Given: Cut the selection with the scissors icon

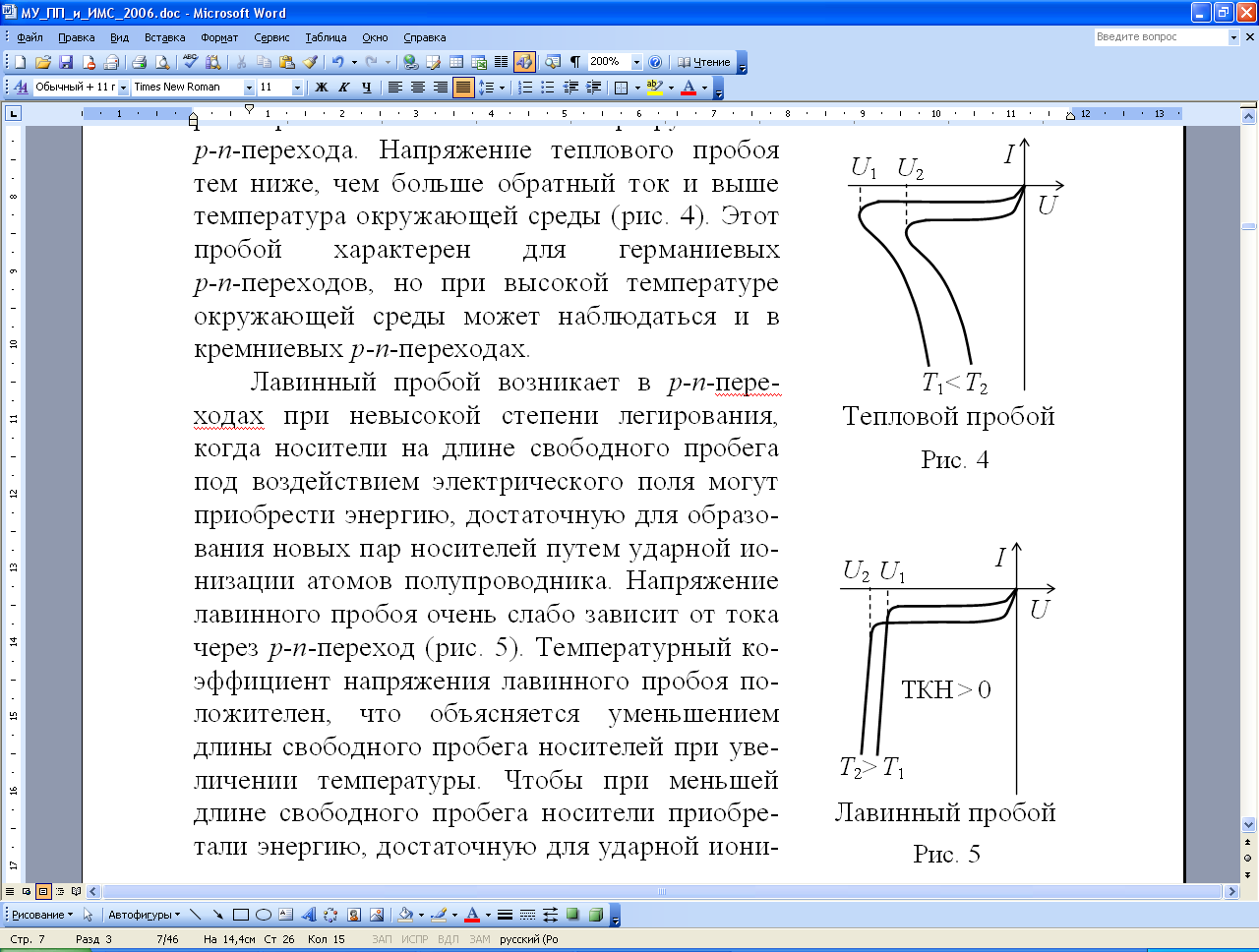Looking at the screenshot, I should [x=241, y=62].
